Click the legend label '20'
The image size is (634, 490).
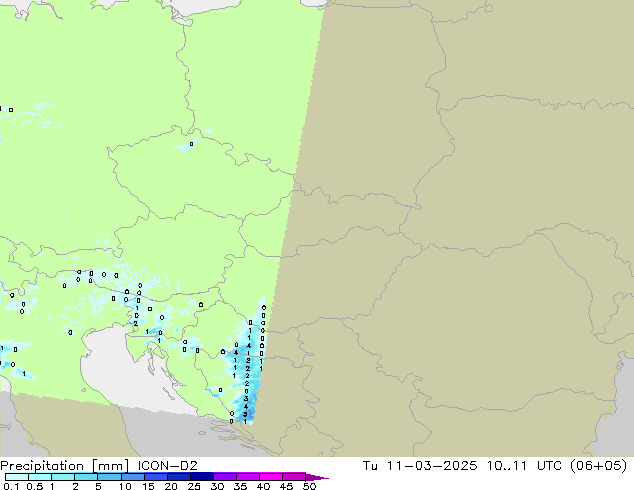point(171,486)
